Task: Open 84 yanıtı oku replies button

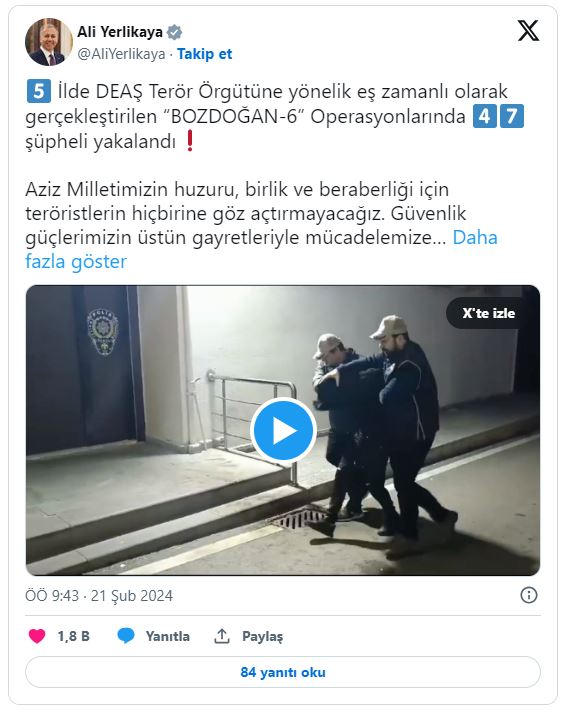Action: pyautogui.click(x=283, y=672)
